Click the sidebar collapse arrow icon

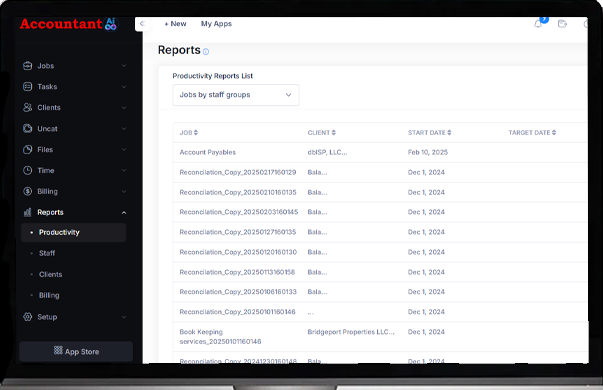(x=142, y=24)
